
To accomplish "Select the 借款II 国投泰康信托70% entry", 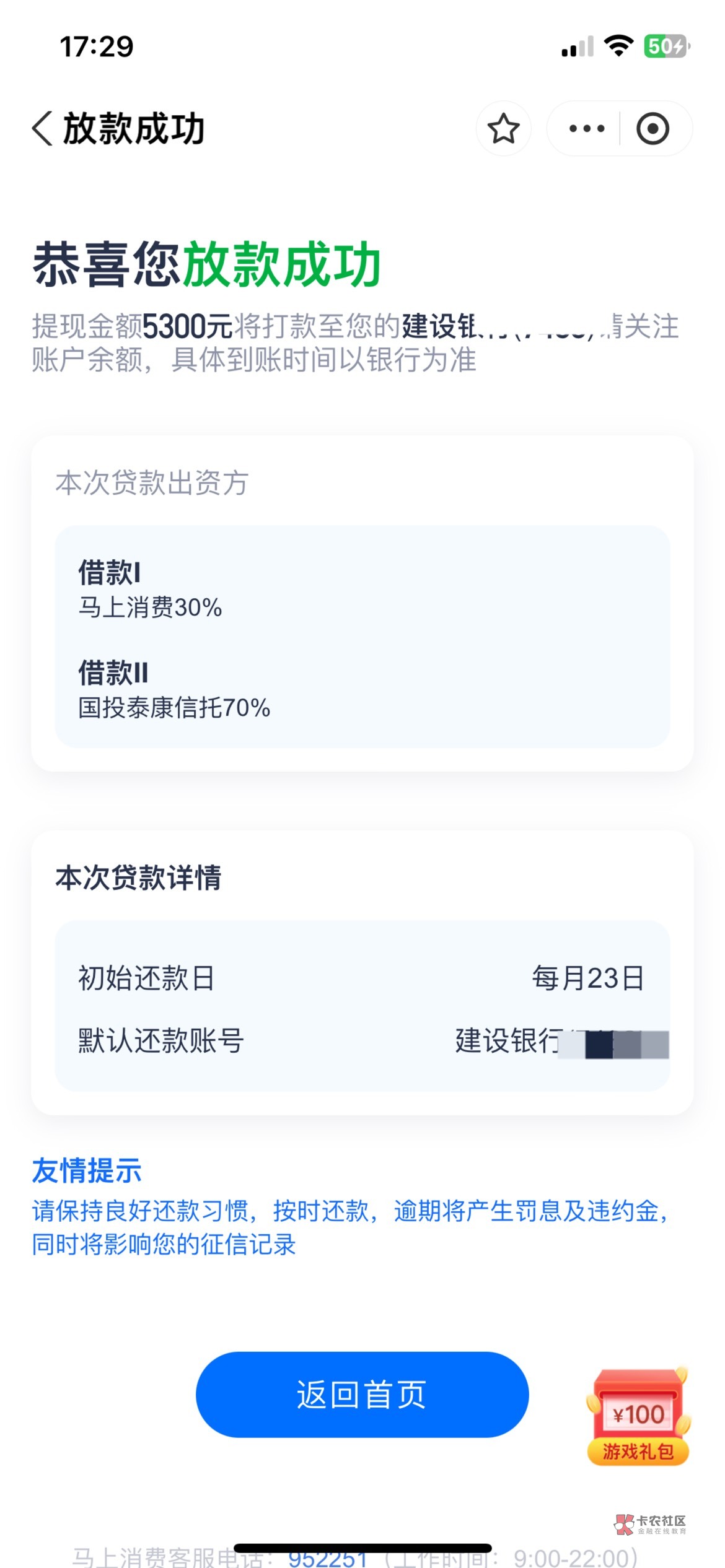I will click(174, 689).
